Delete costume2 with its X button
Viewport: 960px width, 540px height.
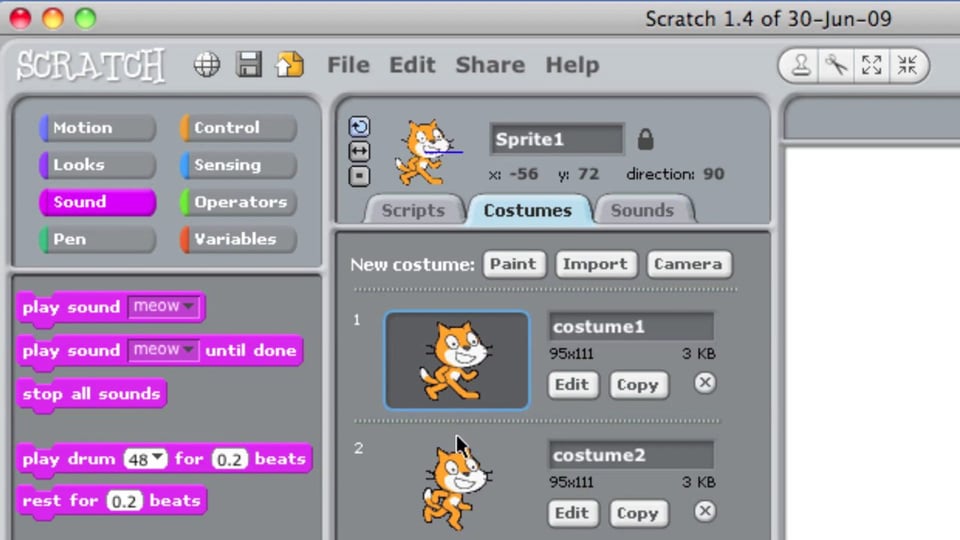[705, 511]
